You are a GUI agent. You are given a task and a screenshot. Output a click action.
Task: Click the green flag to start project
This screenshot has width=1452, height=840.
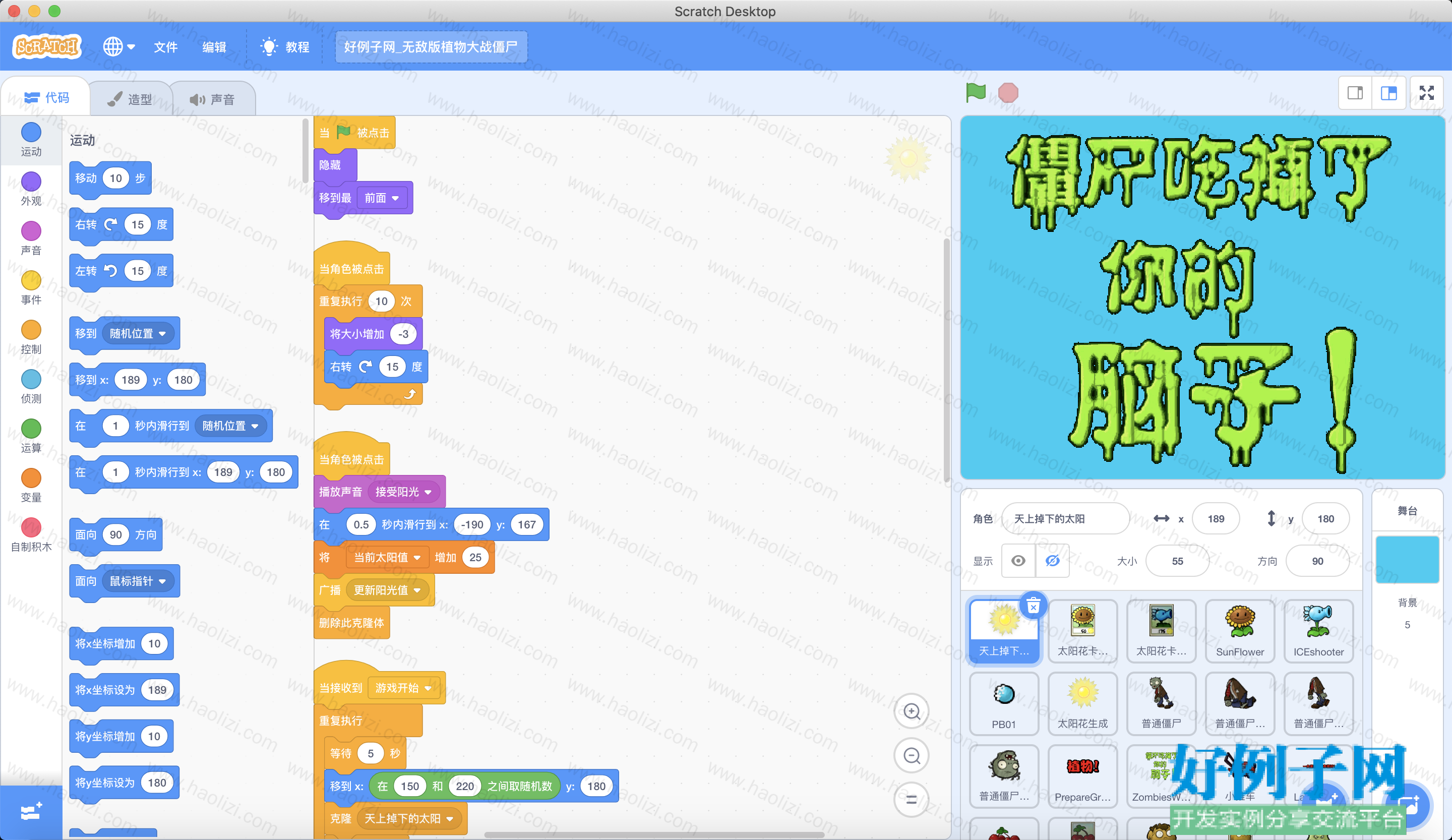point(976,93)
